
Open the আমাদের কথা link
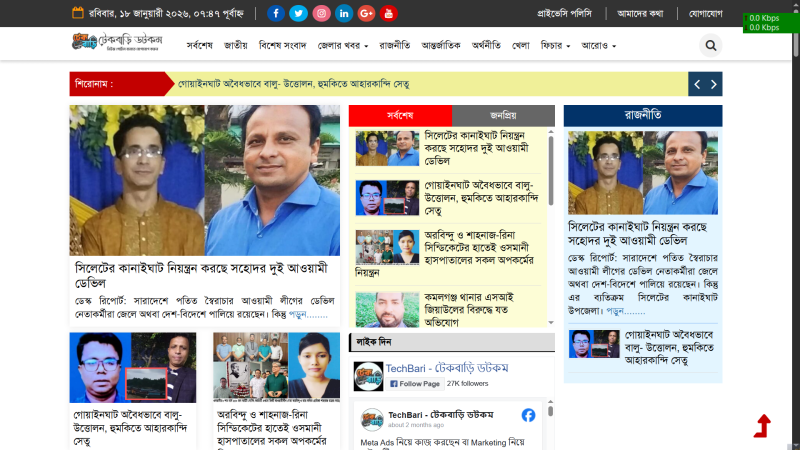(x=640, y=14)
